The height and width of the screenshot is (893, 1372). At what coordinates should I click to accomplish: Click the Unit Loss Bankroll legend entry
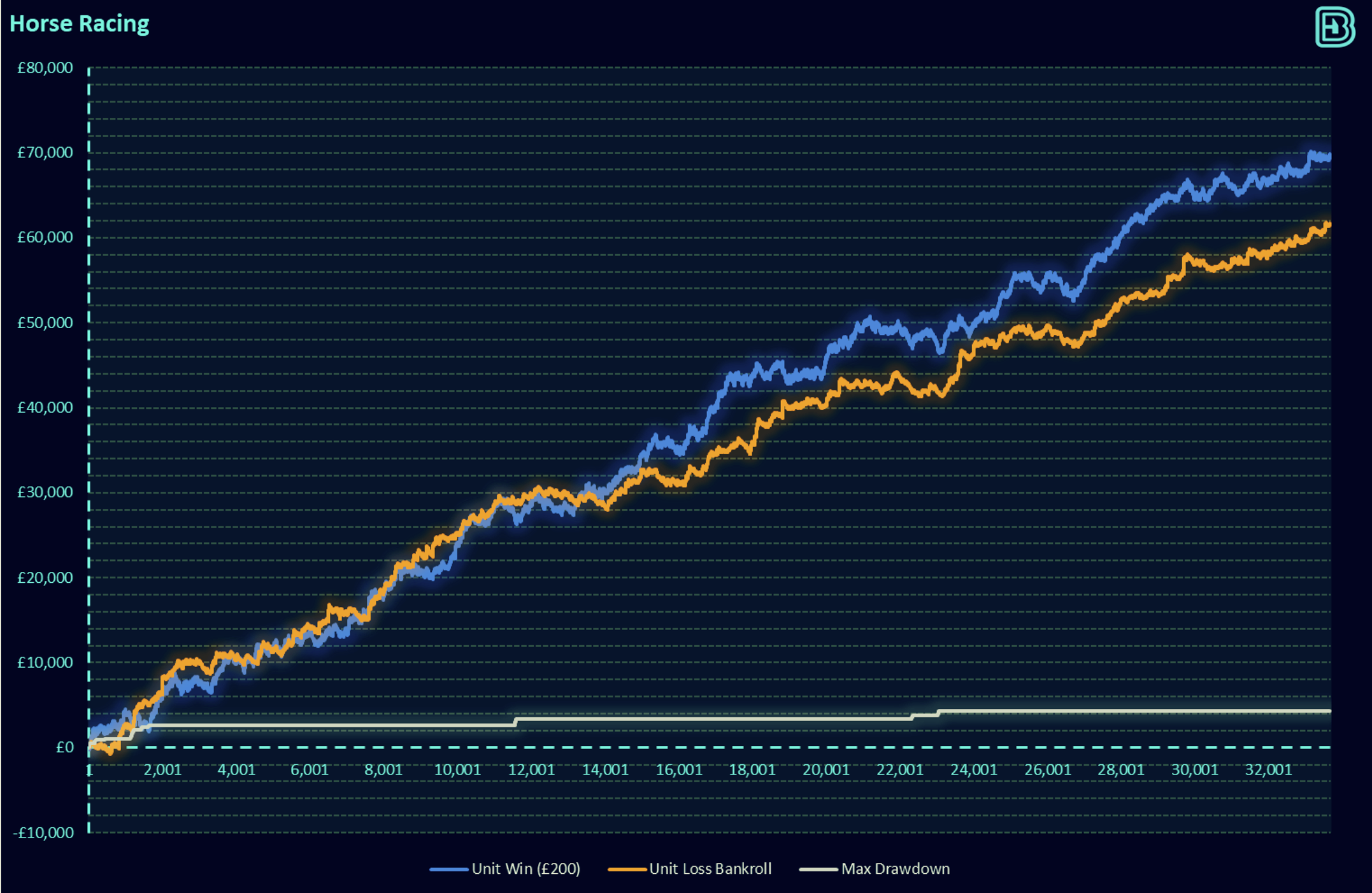tap(710, 869)
